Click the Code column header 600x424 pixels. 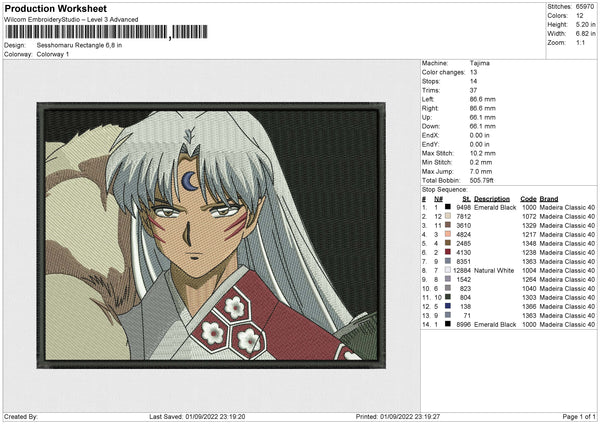pyautogui.click(x=528, y=198)
